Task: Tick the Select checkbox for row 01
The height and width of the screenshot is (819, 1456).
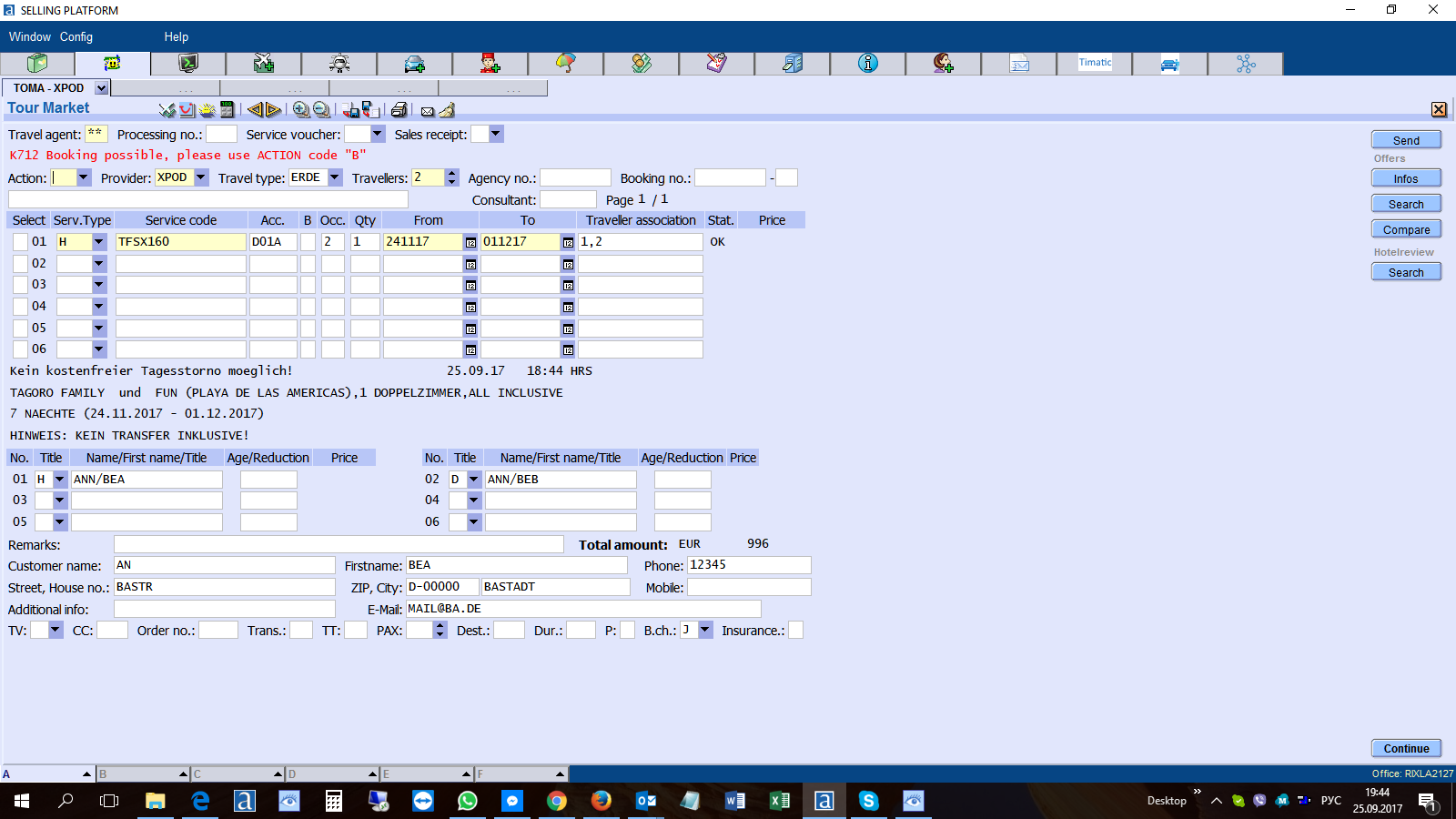Action: click(x=20, y=242)
